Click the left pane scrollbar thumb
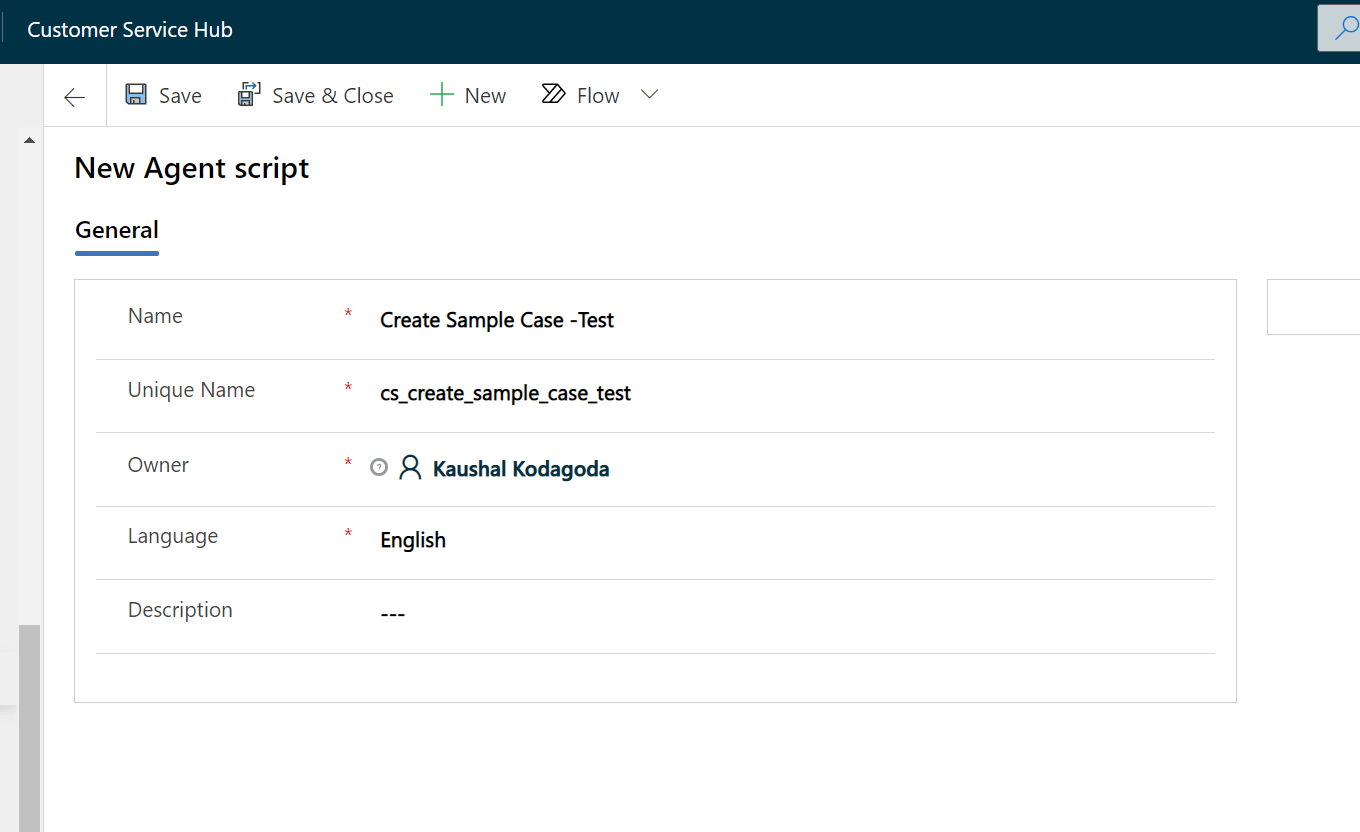This screenshot has height=832, width=1360. click(x=29, y=728)
